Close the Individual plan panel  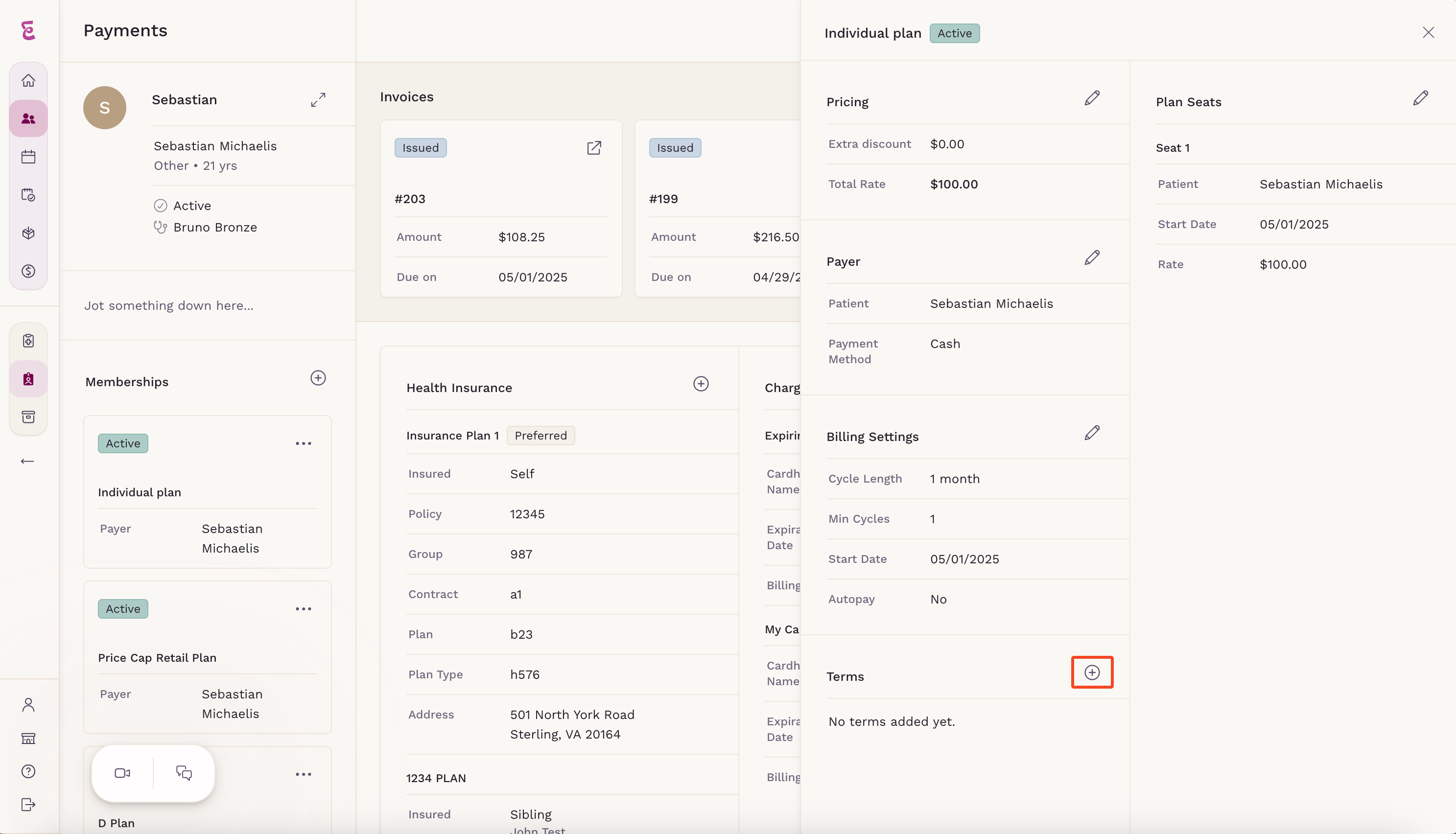1428,33
